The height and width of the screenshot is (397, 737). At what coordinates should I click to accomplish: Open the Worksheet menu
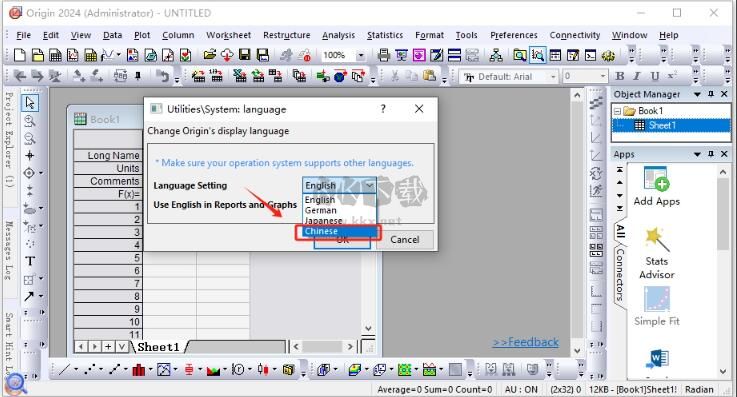[228, 35]
